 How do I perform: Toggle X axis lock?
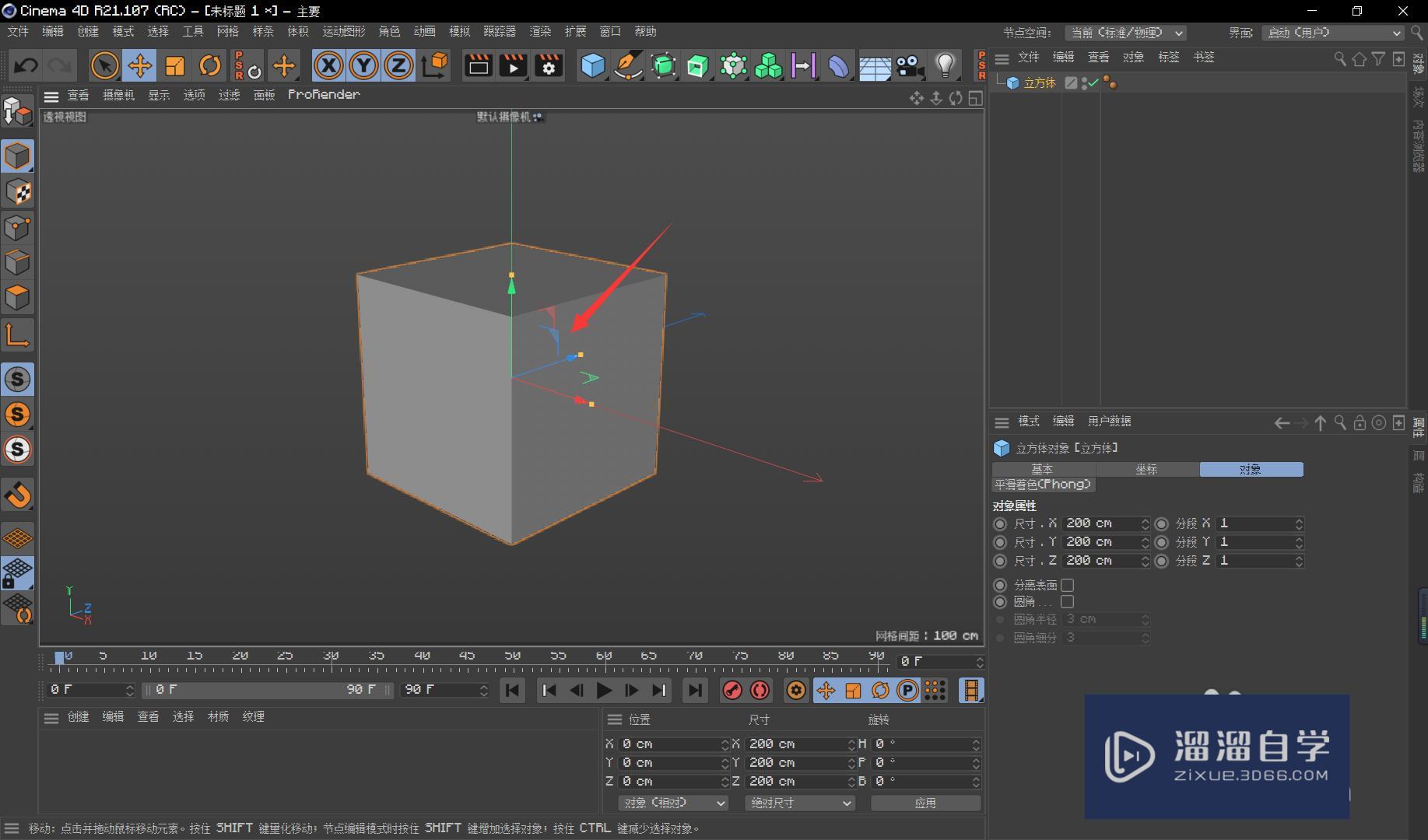click(x=328, y=66)
